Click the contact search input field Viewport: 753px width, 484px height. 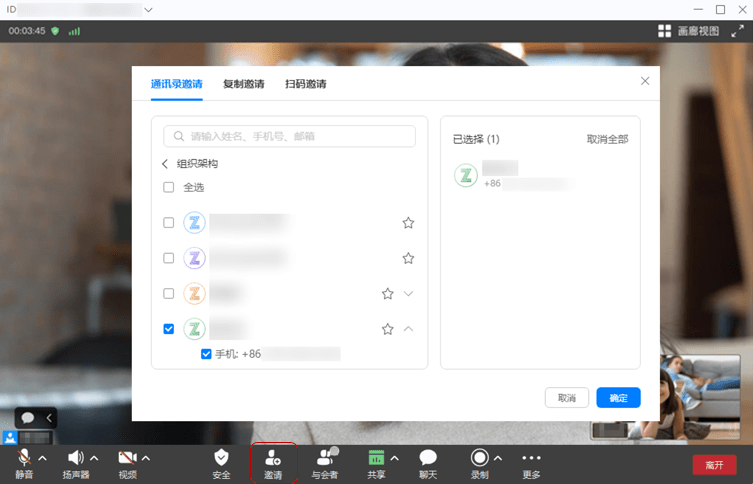click(290, 136)
